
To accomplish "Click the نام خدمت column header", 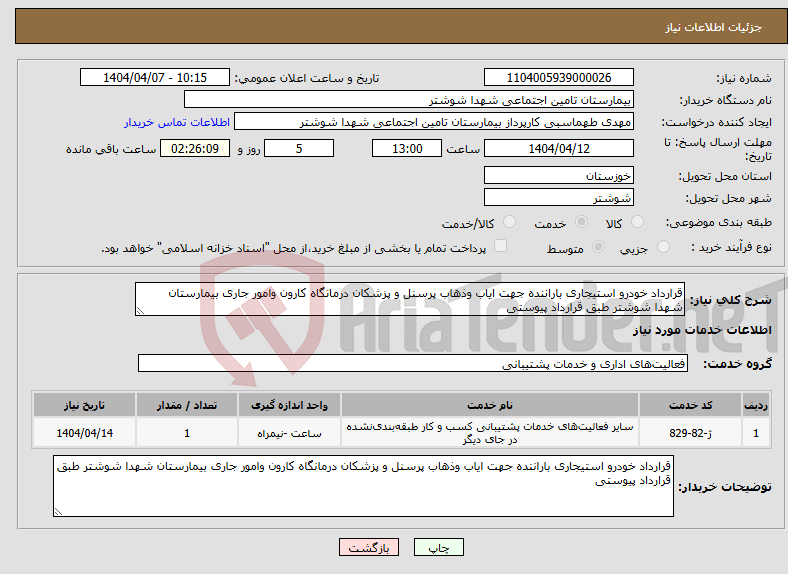I will coord(489,405).
